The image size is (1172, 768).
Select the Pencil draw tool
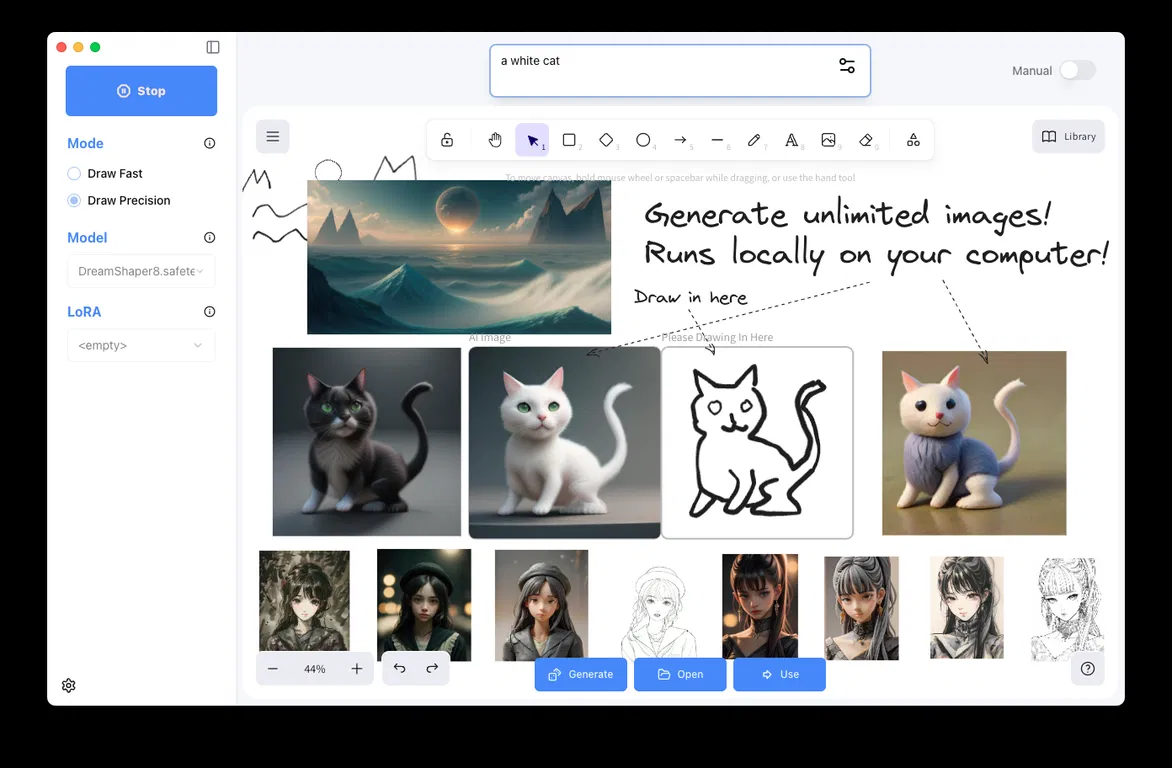coord(754,140)
